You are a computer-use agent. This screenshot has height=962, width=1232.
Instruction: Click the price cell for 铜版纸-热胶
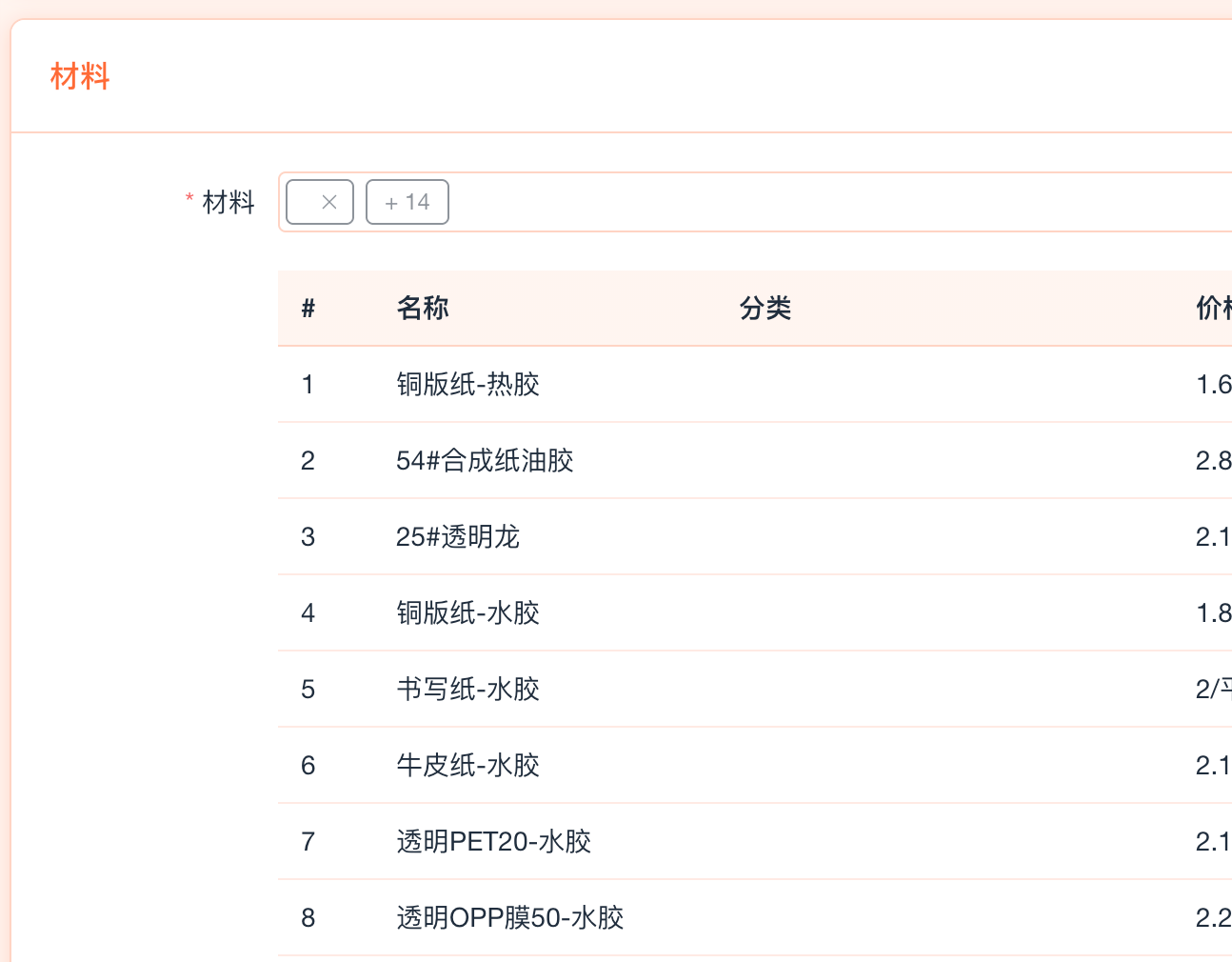1213,384
